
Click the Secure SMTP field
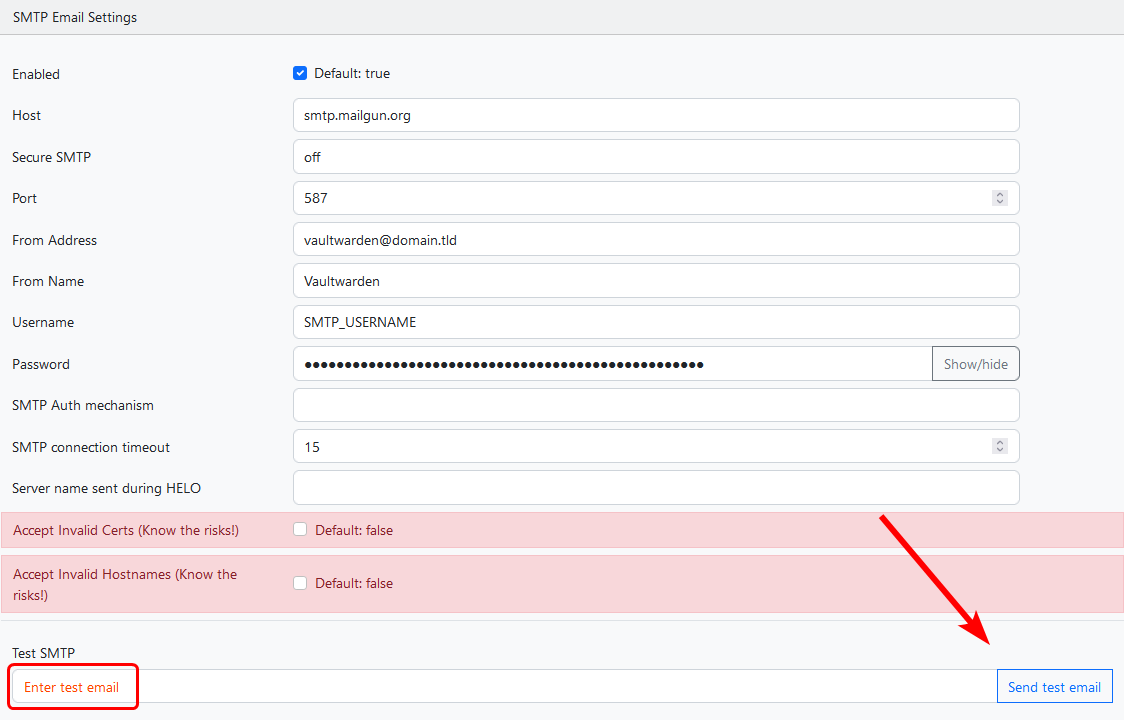point(655,156)
